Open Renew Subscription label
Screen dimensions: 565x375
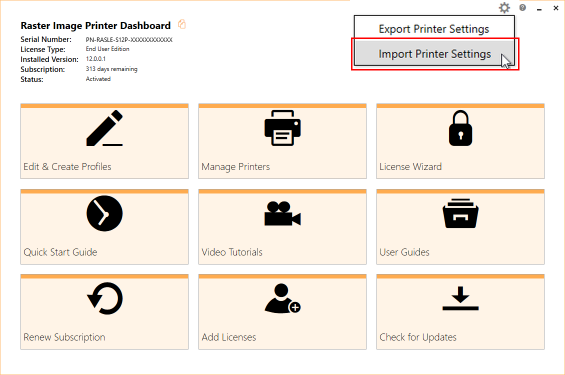(64, 337)
